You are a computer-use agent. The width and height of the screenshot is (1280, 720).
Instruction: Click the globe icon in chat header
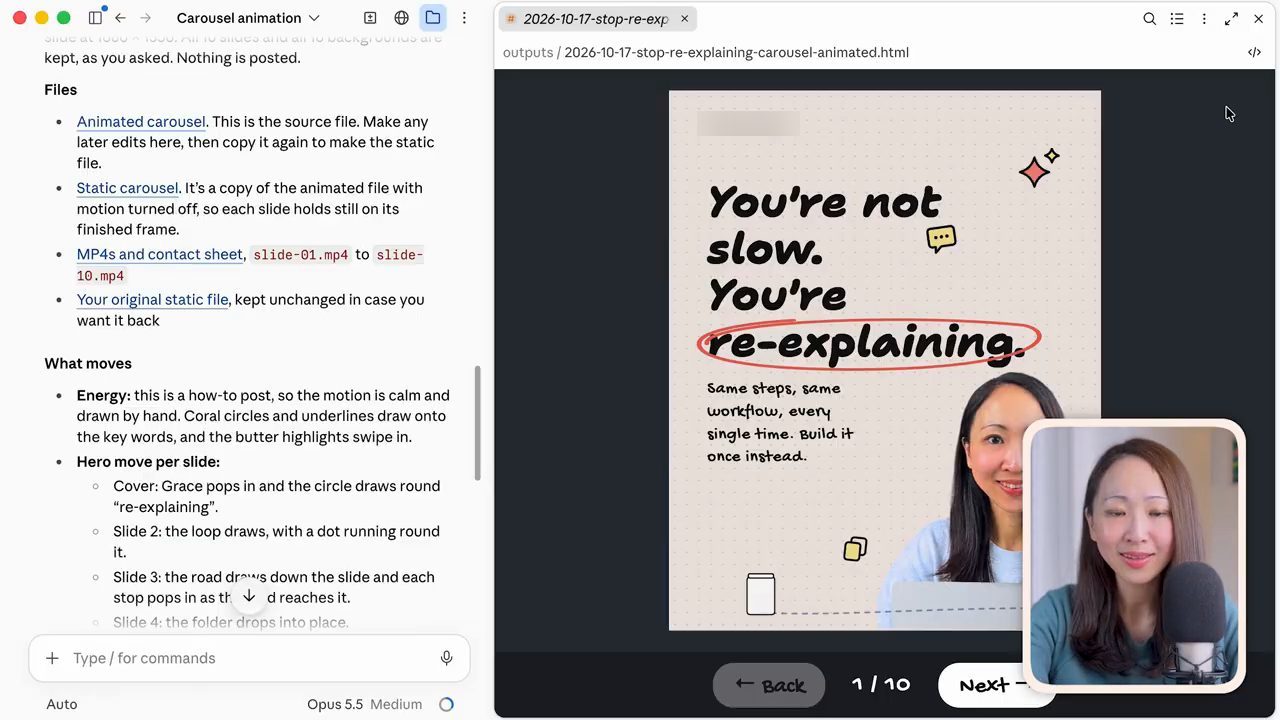(x=401, y=18)
